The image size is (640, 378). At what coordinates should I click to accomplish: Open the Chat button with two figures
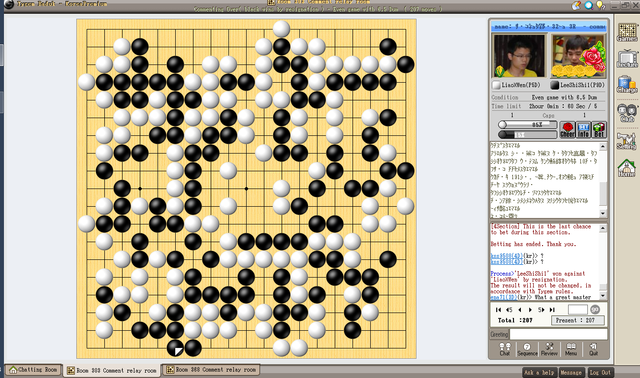pos(504,349)
